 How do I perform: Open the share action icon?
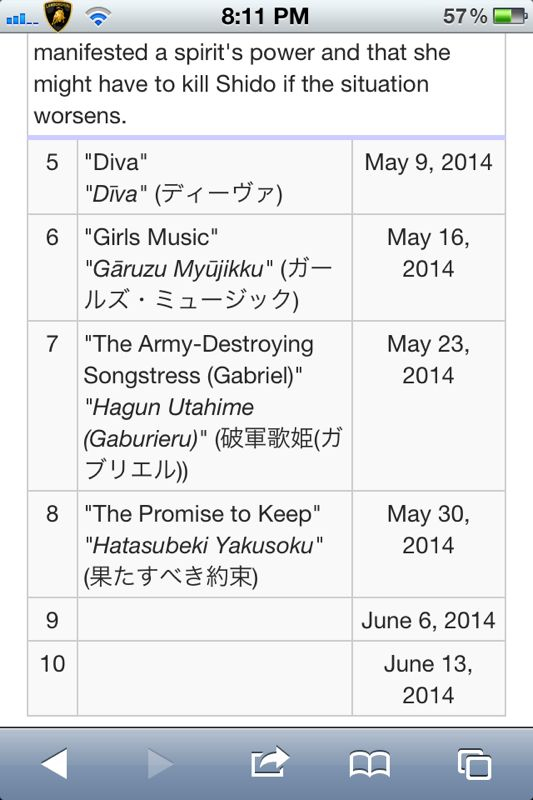pyautogui.click(x=270, y=762)
